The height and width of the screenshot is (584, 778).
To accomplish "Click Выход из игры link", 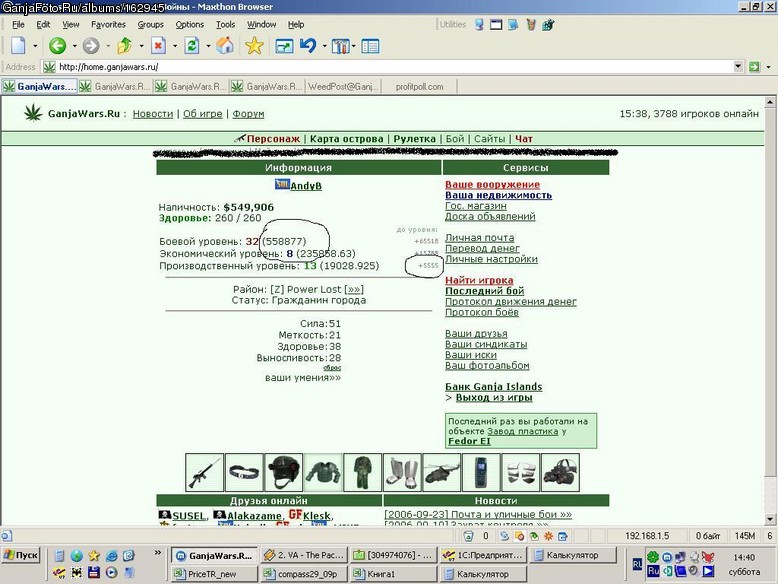I will click(494, 397).
